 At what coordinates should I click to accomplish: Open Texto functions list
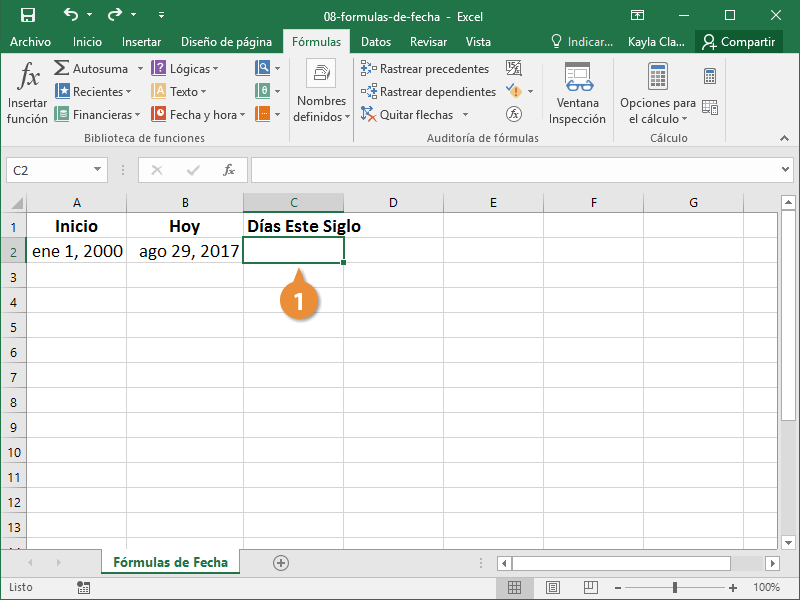[x=179, y=92]
